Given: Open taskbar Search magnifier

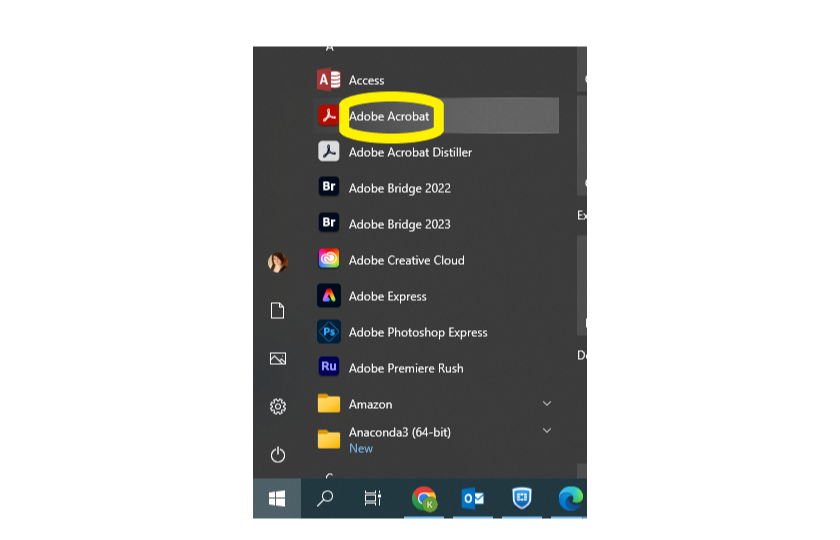Looking at the screenshot, I should pyautogui.click(x=325, y=499).
